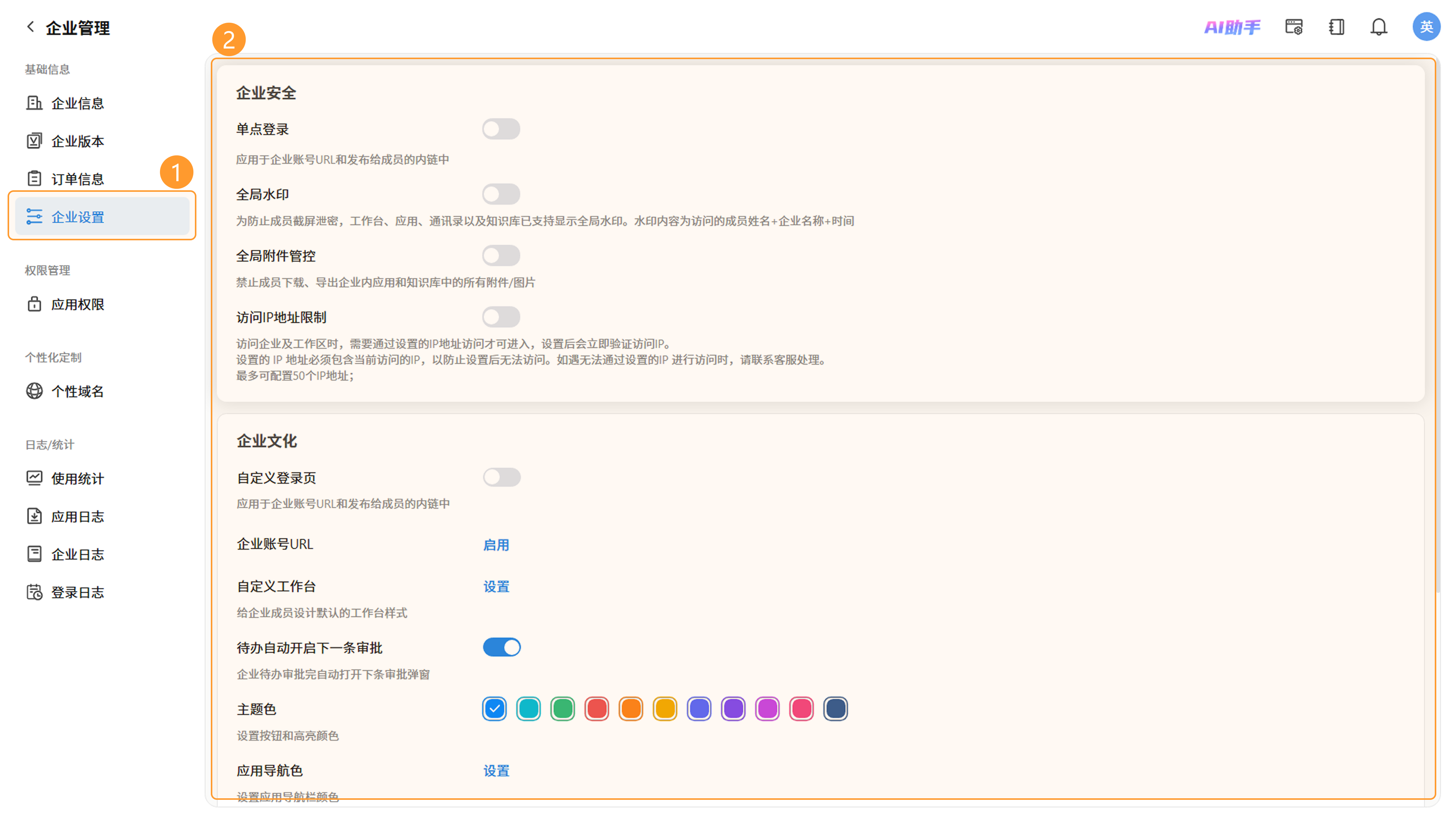Click the notification bell icon
This screenshot has width=1456, height=818.
pos(1379,27)
